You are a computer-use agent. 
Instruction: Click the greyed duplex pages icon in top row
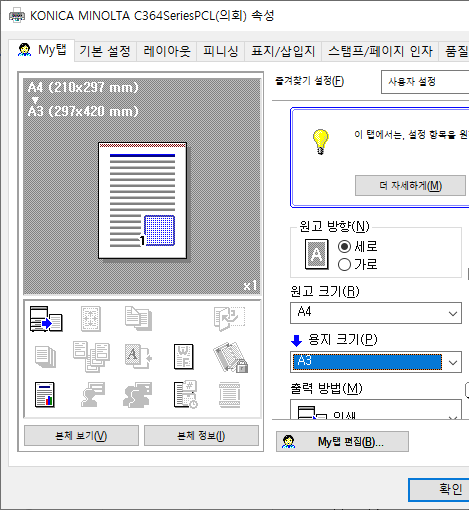click(x=138, y=319)
